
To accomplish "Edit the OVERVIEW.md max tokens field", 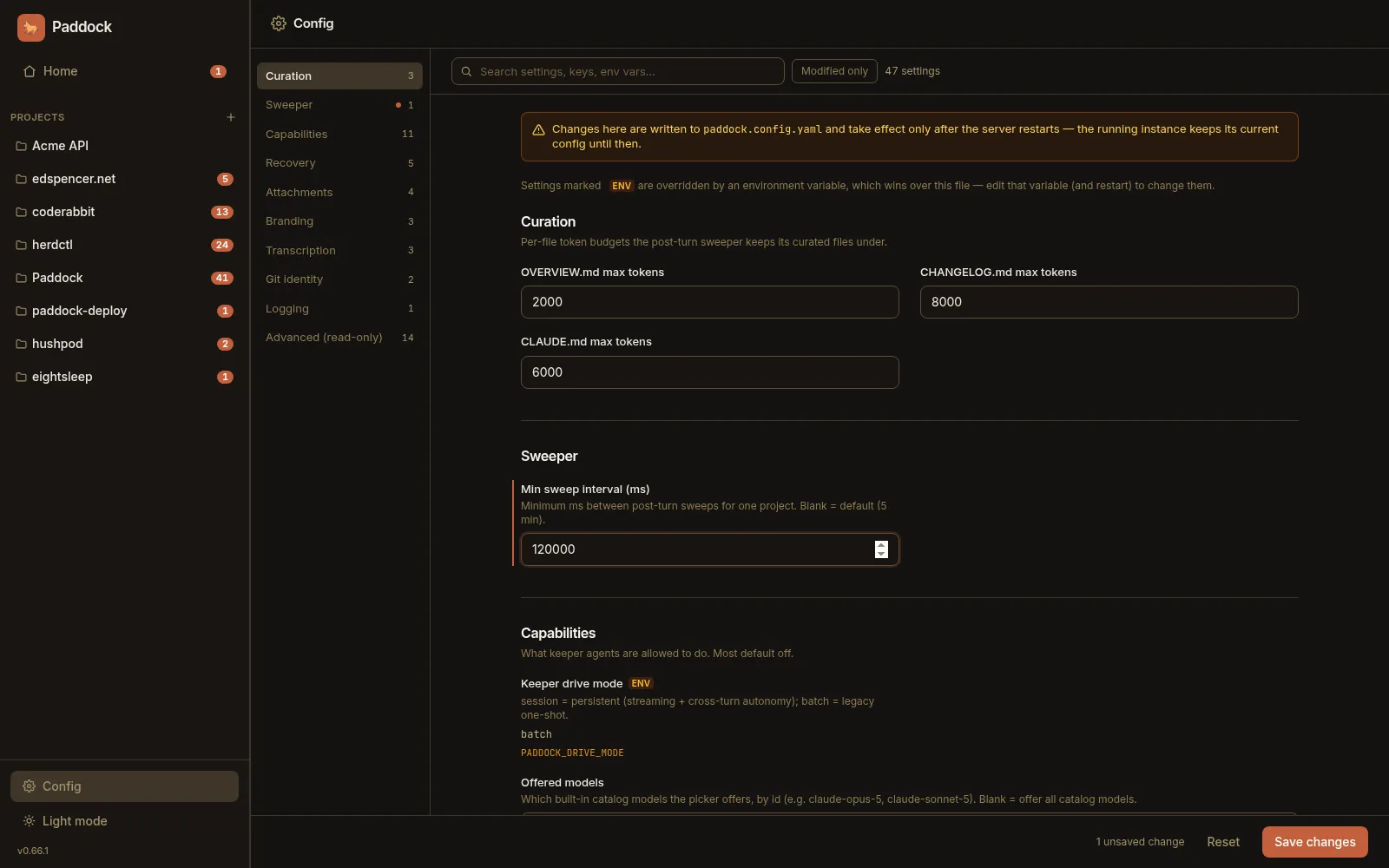I will [x=709, y=302].
